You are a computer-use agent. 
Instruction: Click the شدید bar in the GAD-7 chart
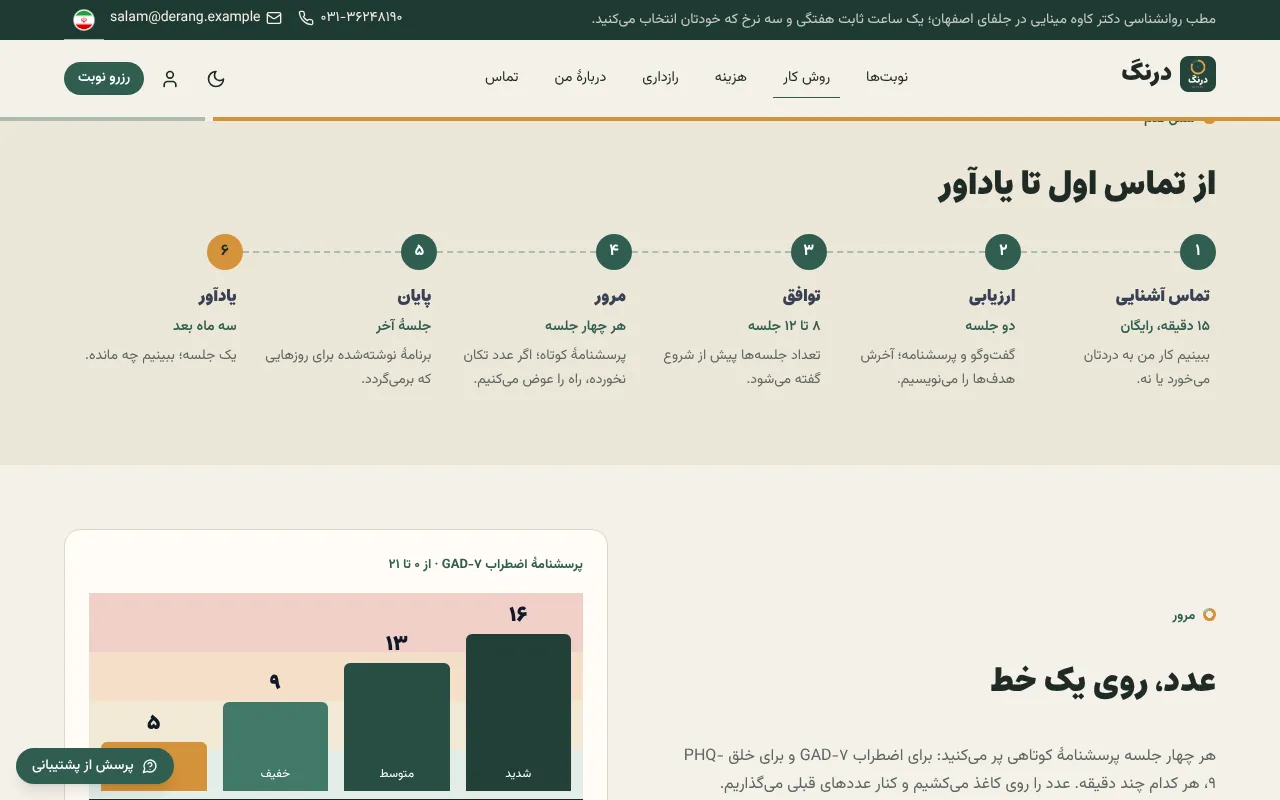(518, 712)
